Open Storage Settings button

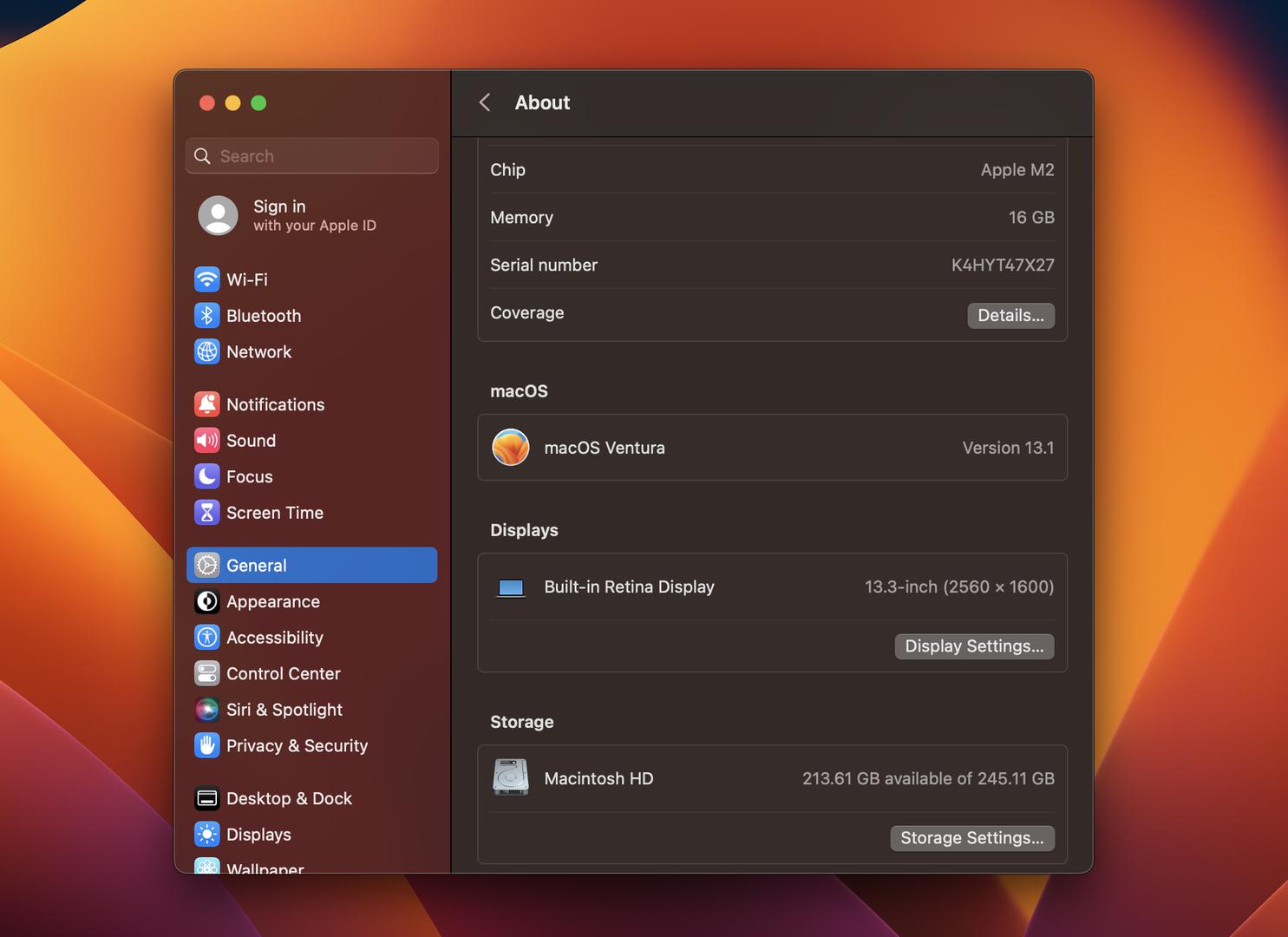(x=972, y=838)
